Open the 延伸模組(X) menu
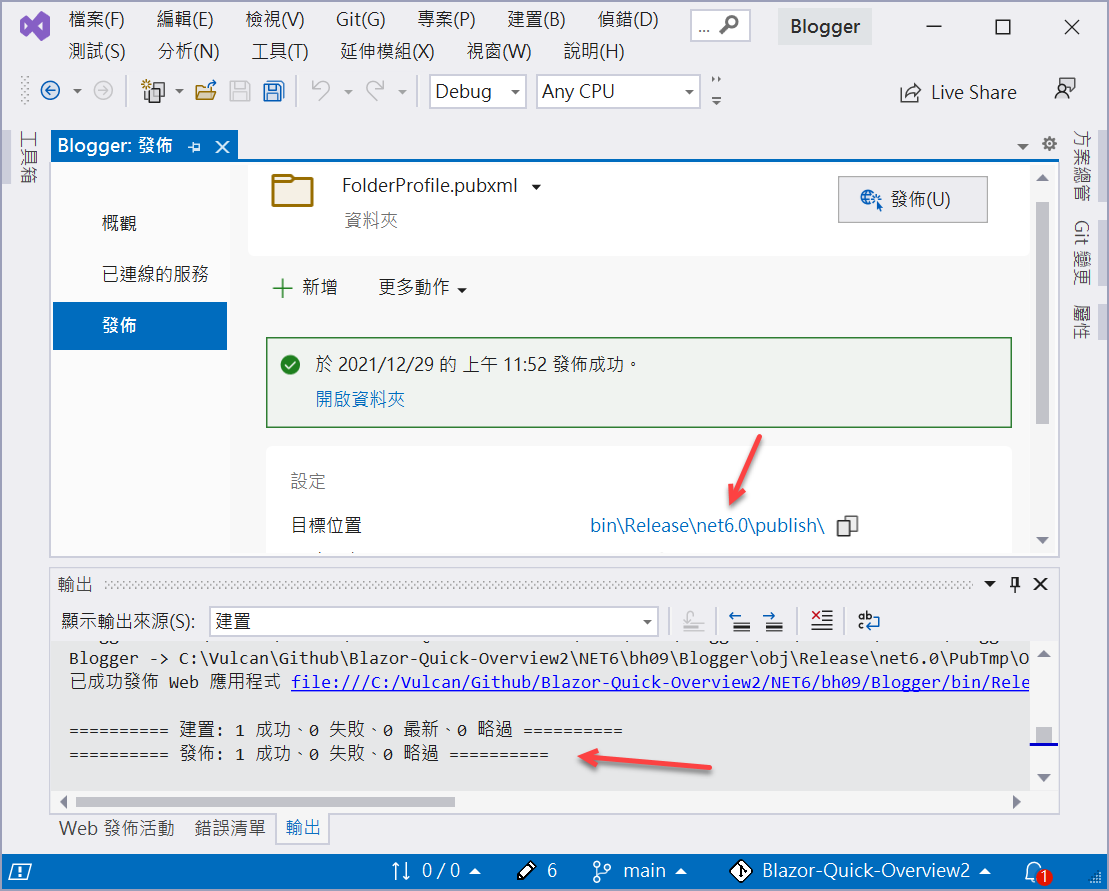 (x=387, y=52)
